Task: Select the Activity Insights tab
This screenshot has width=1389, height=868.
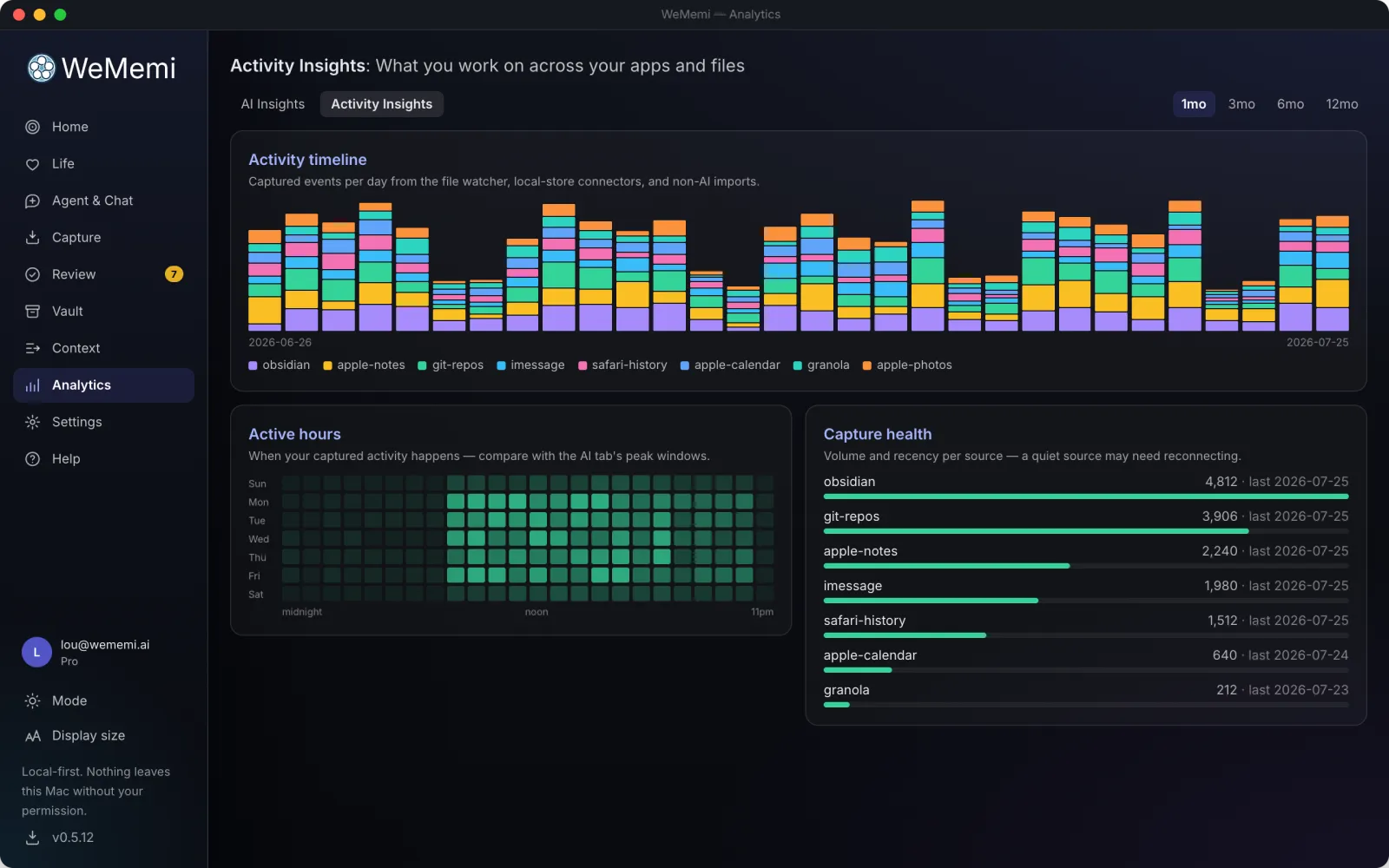Action: coord(381,104)
